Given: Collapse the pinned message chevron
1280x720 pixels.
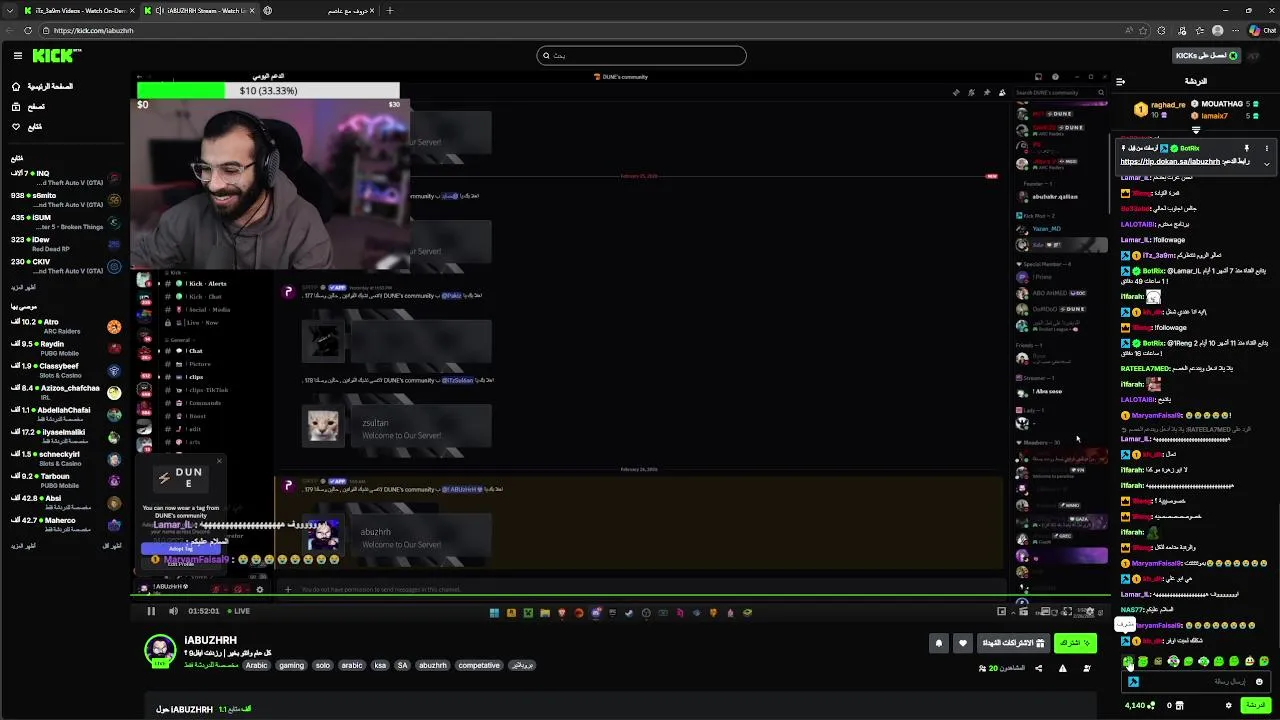Looking at the screenshot, I should 1266,163.
